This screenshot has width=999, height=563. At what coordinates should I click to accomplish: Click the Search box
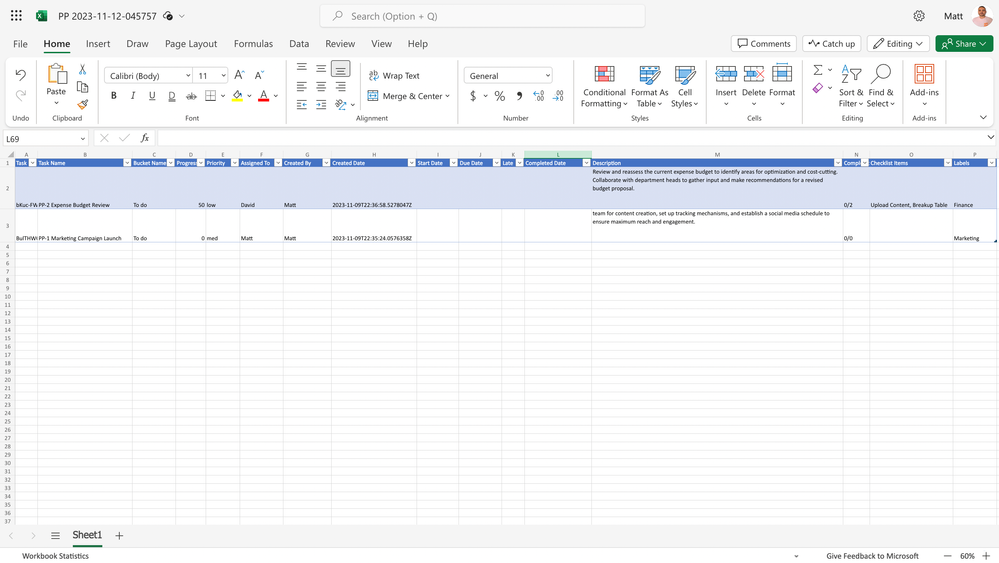click(x=482, y=16)
